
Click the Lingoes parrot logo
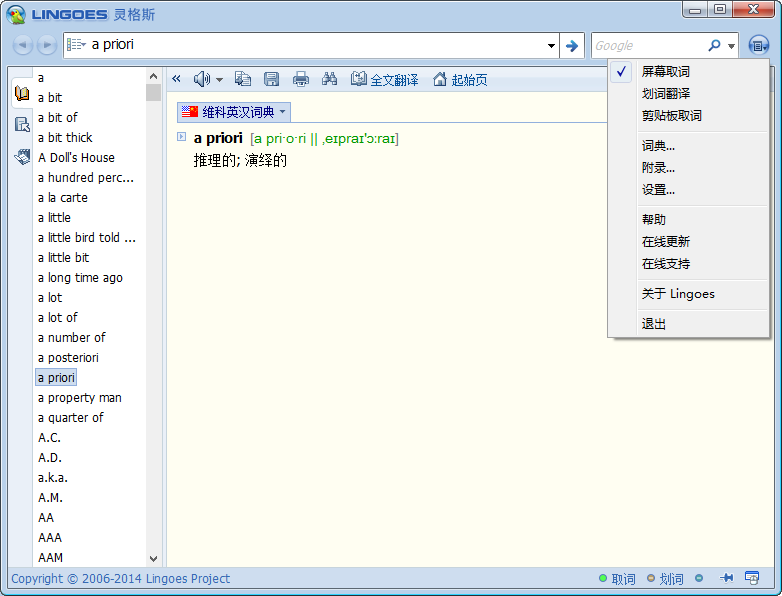tap(16, 14)
